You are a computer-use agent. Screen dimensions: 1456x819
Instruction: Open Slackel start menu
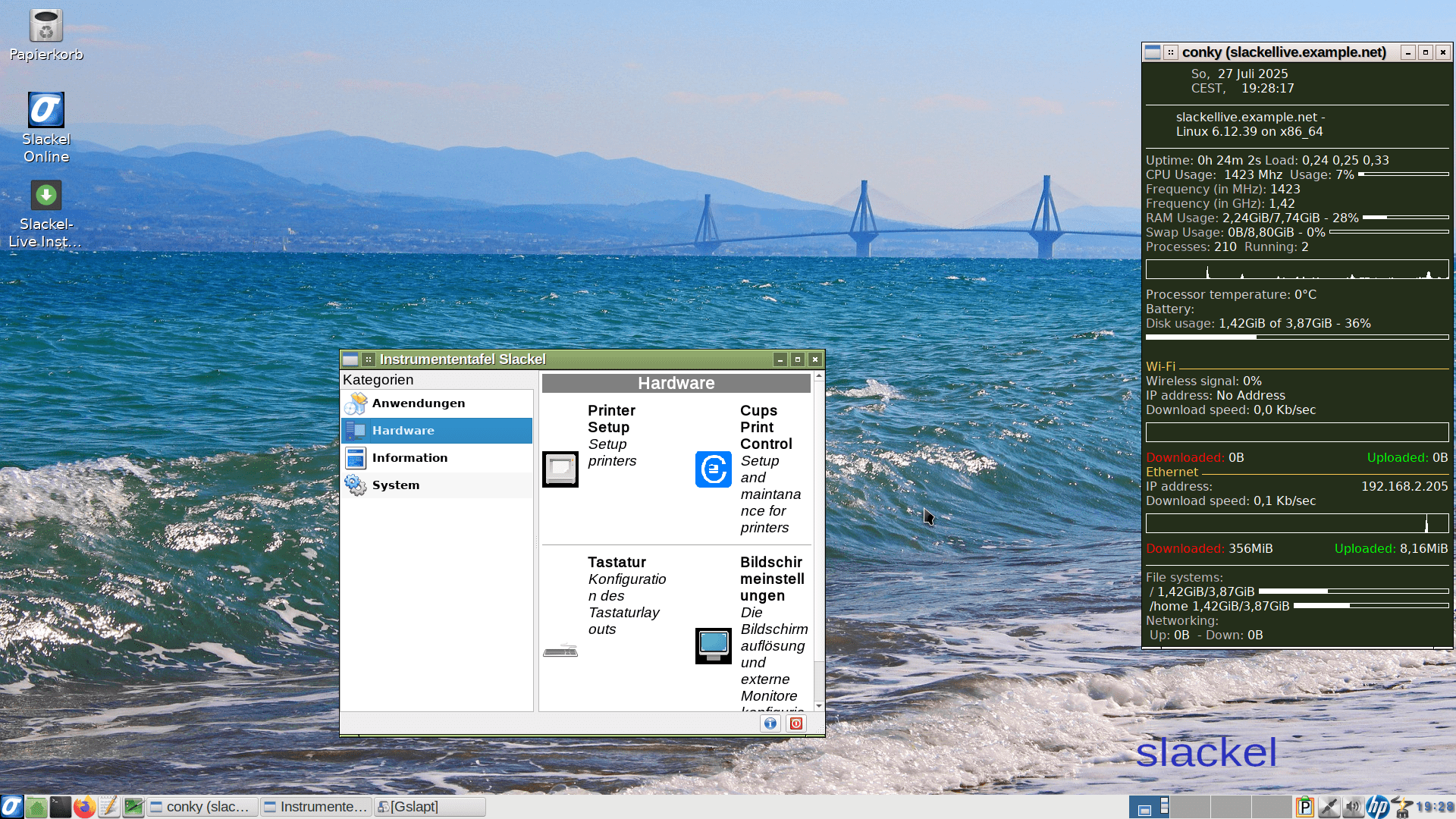pyautogui.click(x=11, y=807)
